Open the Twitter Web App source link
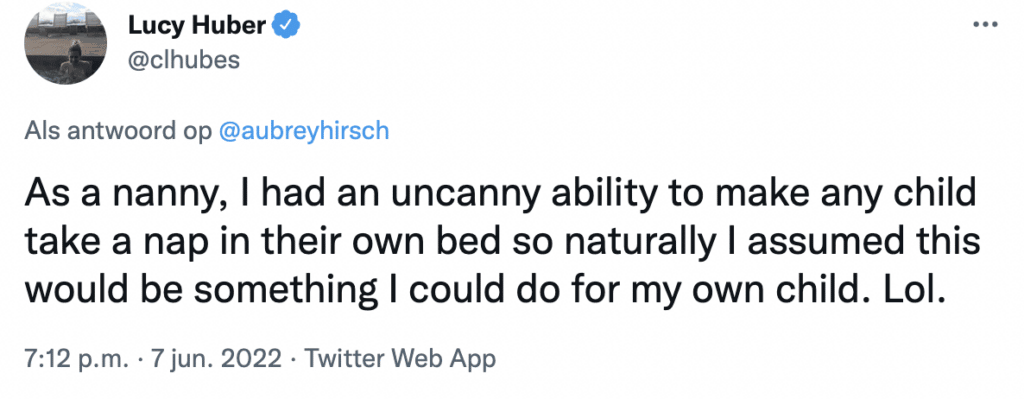Image resolution: width=1024 pixels, height=399 pixels. pyautogui.click(x=400, y=359)
